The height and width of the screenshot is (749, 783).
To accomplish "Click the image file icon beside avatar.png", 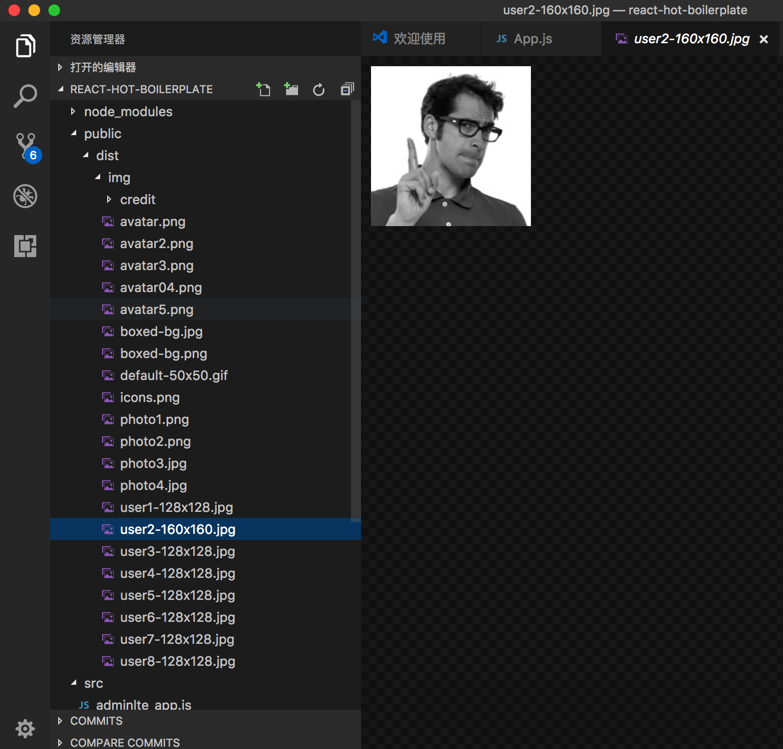I will pyautogui.click(x=108, y=222).
